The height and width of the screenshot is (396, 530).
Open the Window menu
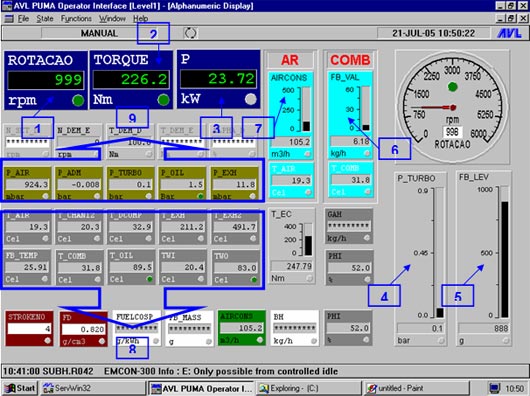pyautogui.click(x=112, y=19)
